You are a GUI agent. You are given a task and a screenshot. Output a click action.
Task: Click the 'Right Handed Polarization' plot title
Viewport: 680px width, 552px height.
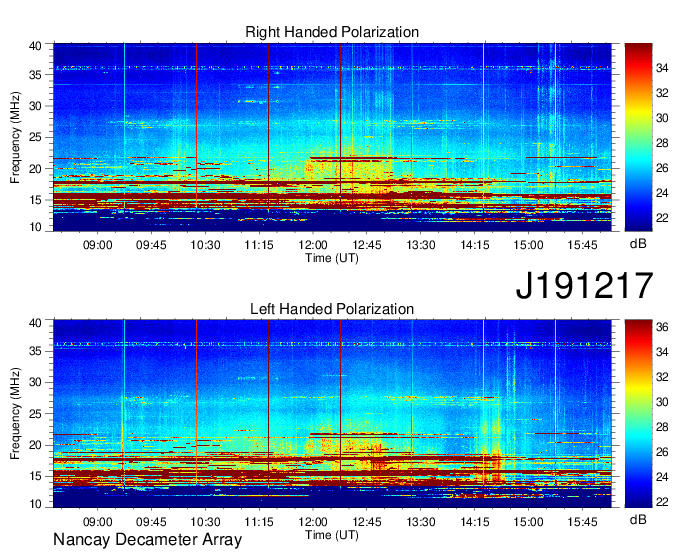(x=332, y=32)
